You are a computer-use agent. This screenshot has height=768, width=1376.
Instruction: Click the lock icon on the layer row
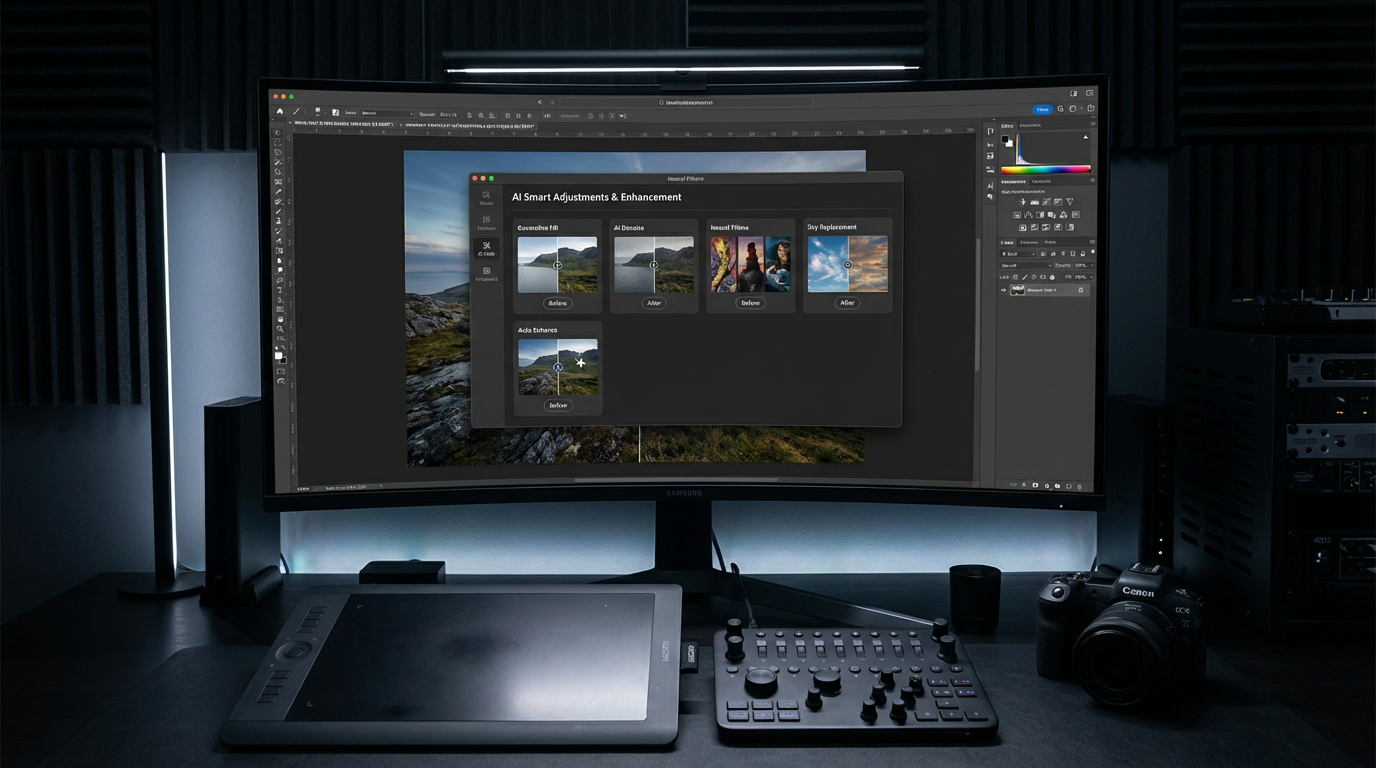(x=1081, y=290)
